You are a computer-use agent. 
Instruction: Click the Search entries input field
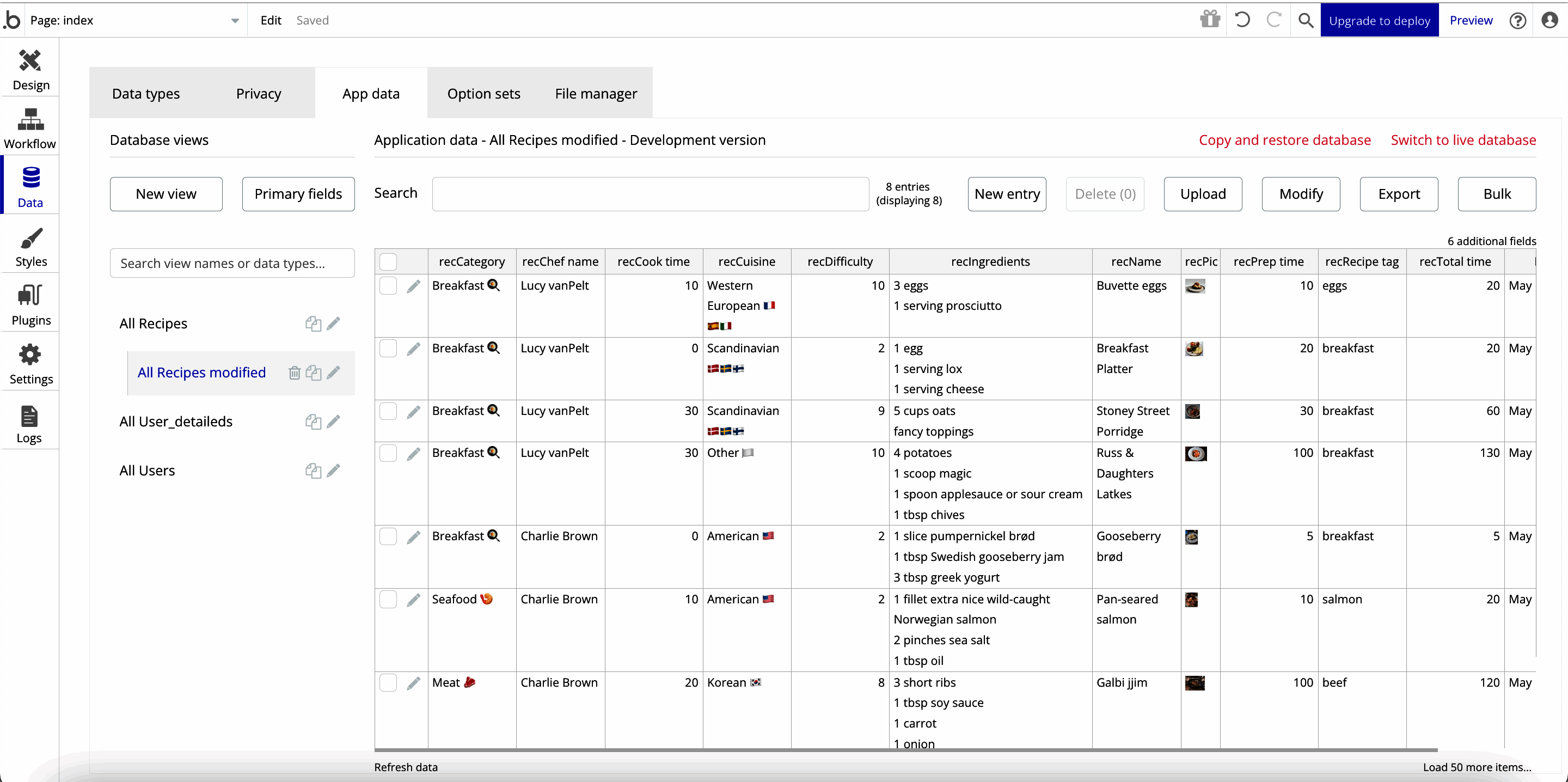click(x=650, y=194)
